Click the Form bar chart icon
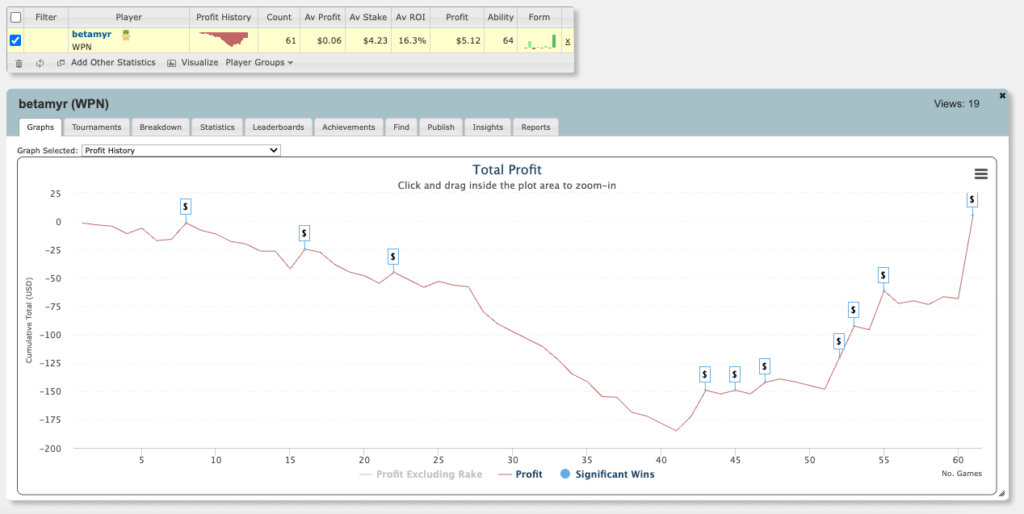The height and width of the screenshot is (514, 1024). point(540,41)
